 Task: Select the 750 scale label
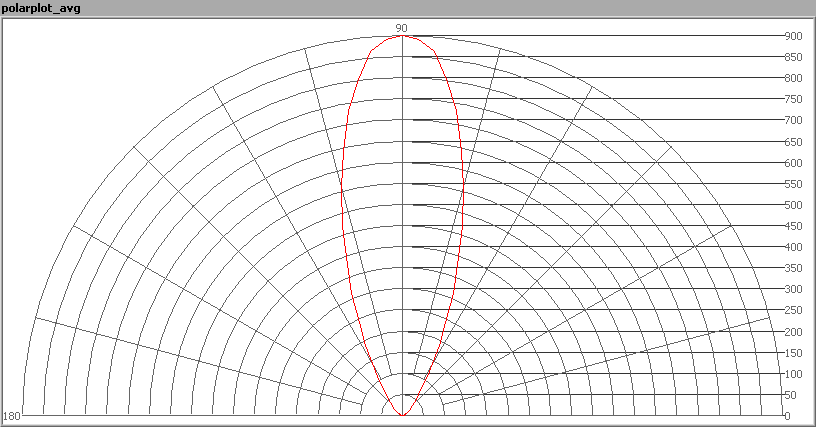point(793,99)
